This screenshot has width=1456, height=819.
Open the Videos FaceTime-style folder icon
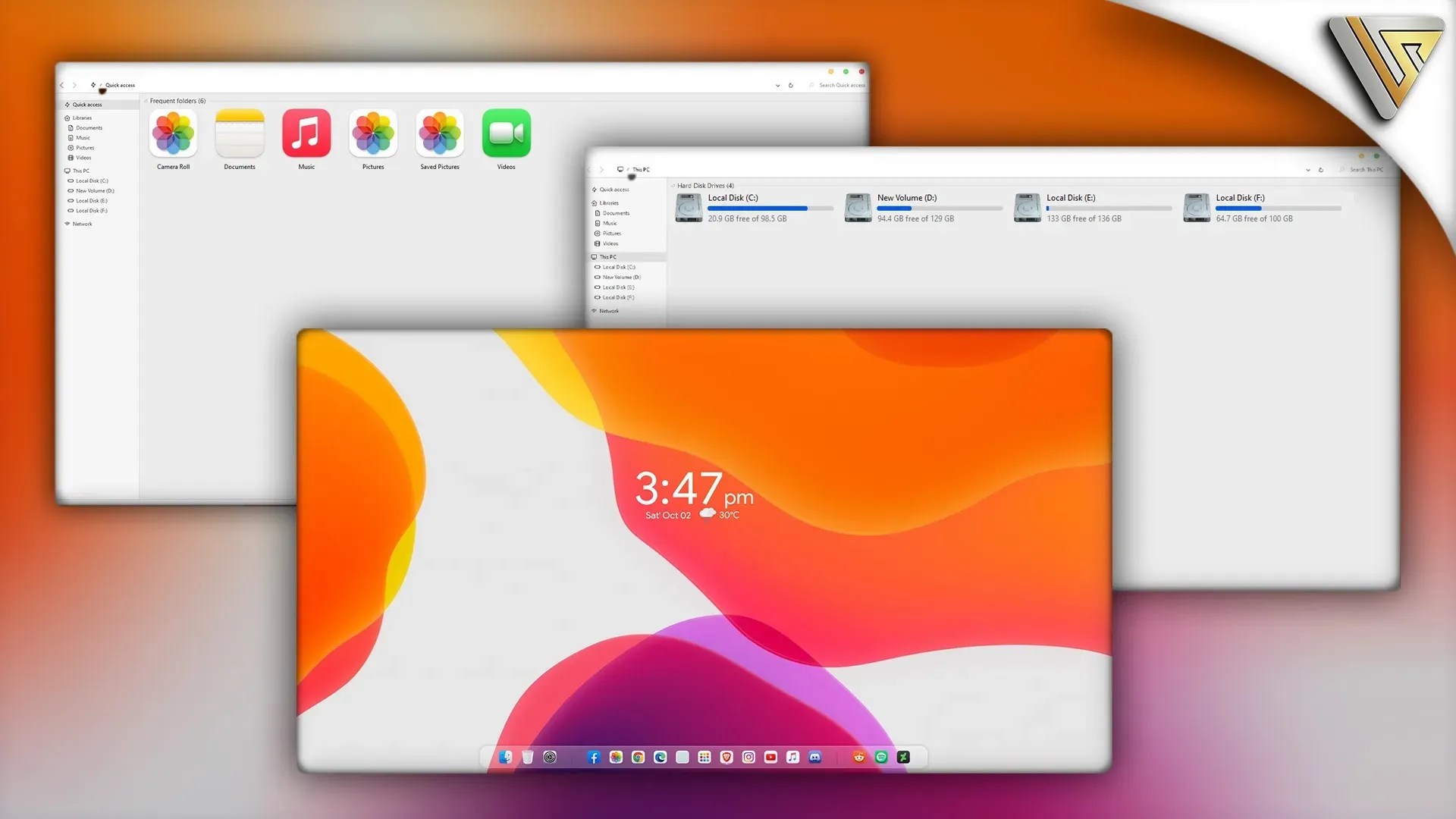506,133
